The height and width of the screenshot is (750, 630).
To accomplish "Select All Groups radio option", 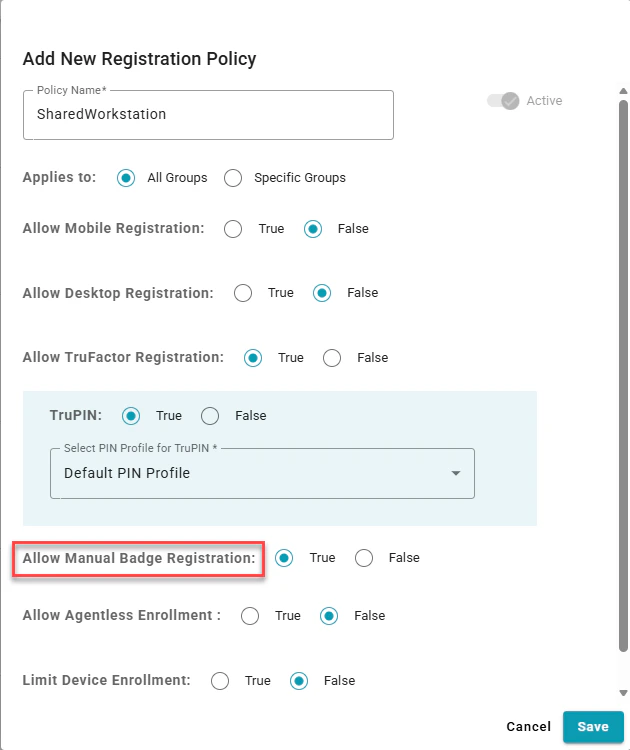I will [126, 178].
